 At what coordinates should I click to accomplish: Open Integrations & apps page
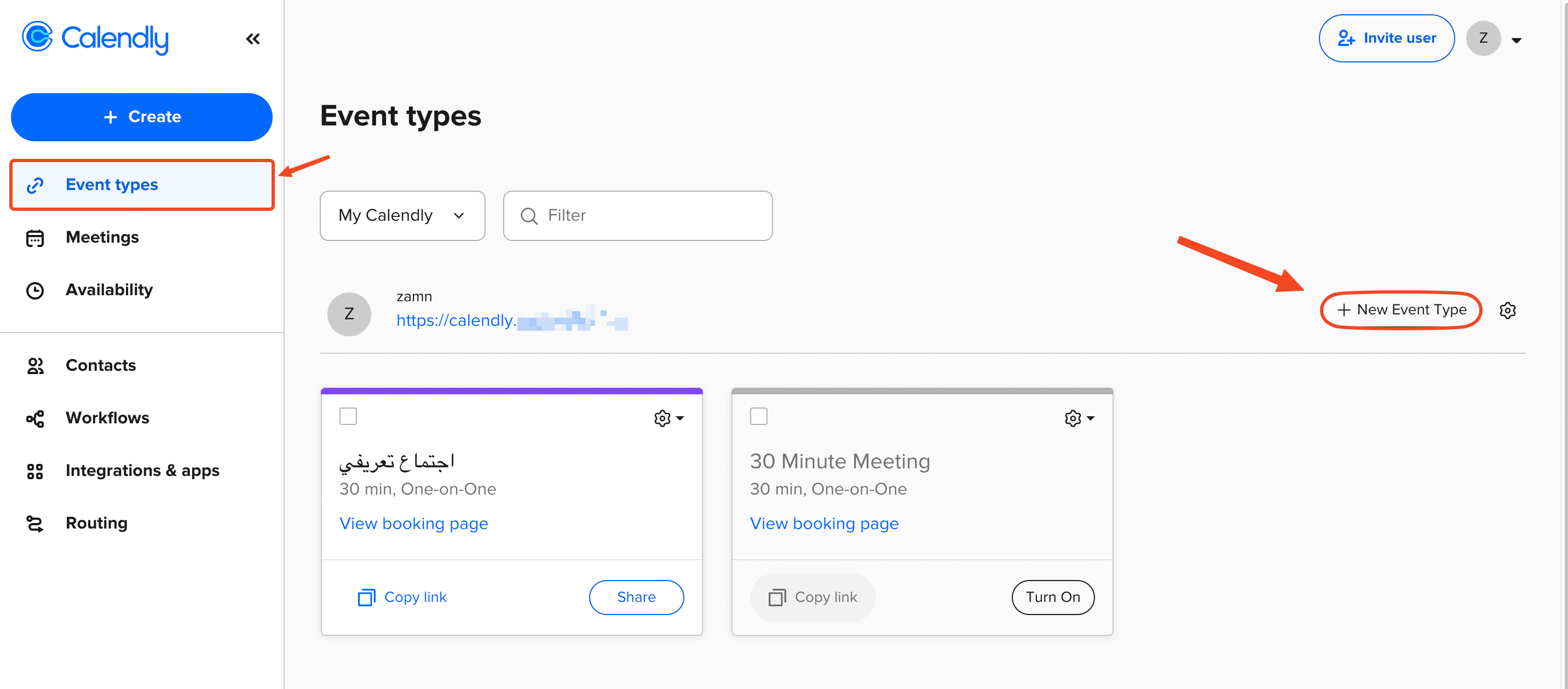[x=142, y=470]
